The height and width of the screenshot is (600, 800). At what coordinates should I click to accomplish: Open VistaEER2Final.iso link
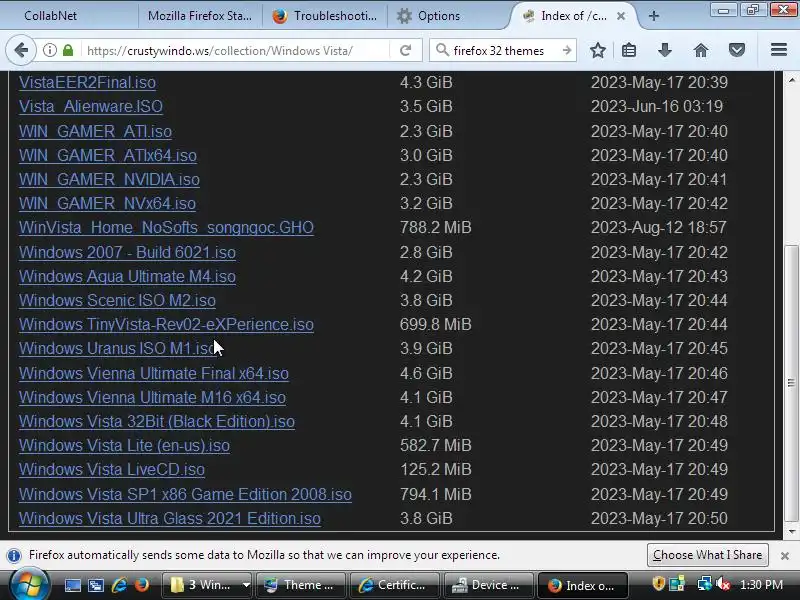click(87, 82)
